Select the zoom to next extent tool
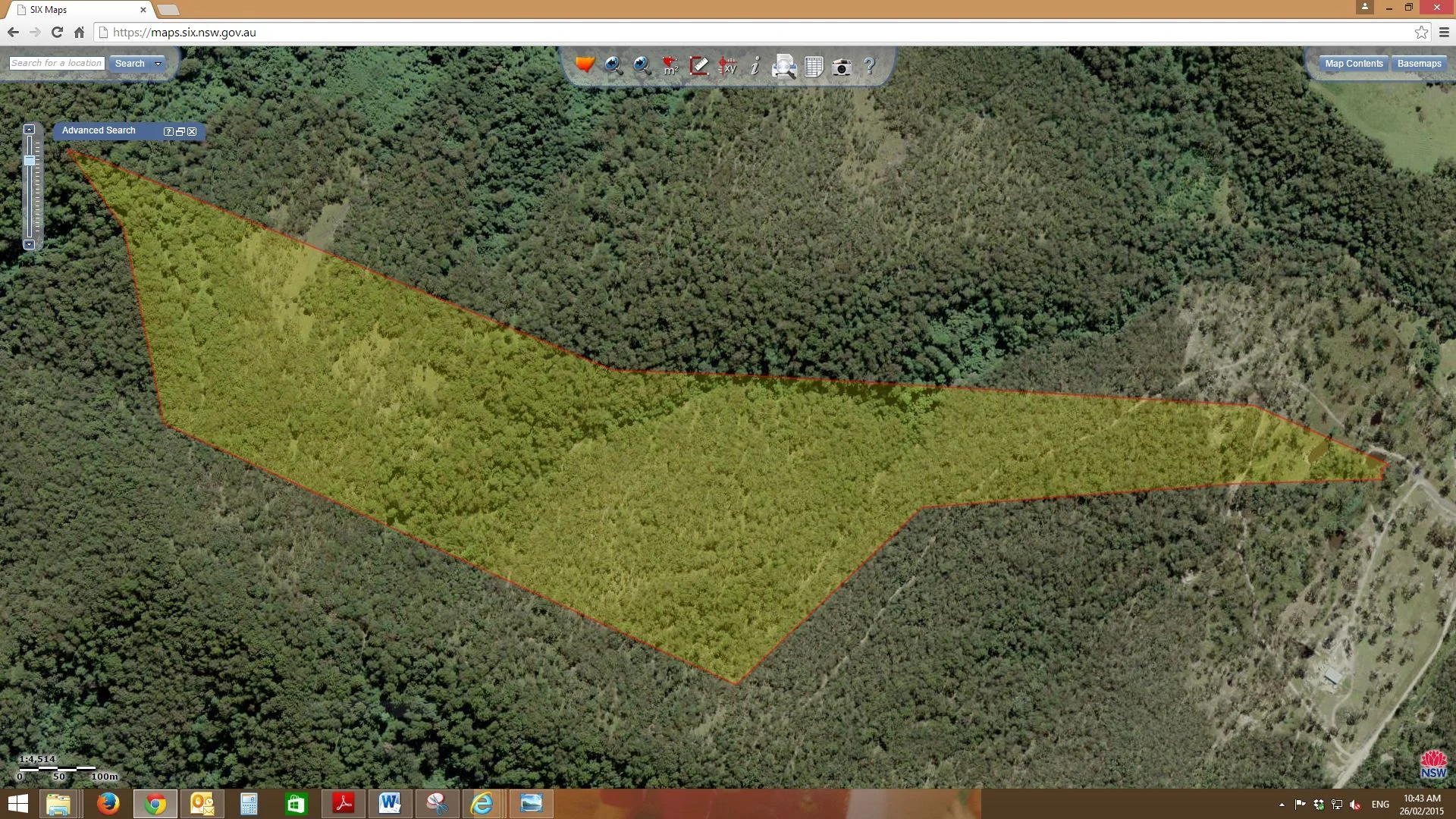The image size is (1456, 819). pyautogui.click(x=642, y=66)
